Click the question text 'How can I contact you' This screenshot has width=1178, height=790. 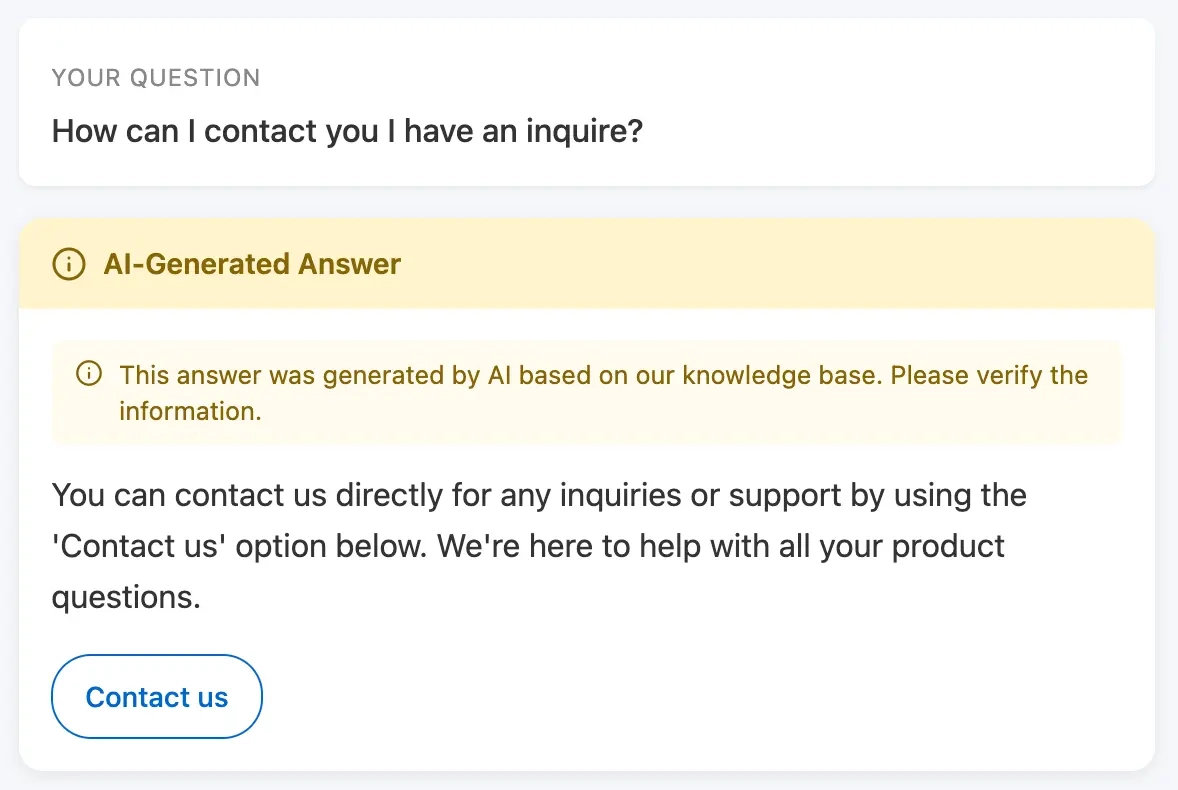348,130
